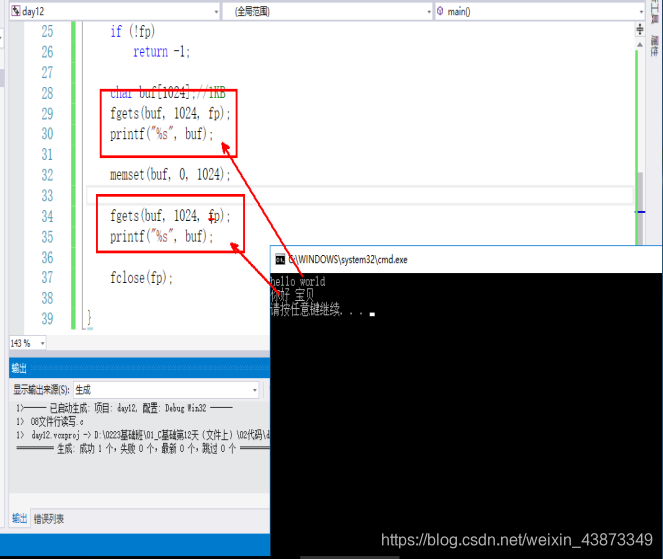The height and width of the screenshot is (559, 663).
Task: Click code line 'return -1;'
Action: tap(162, 52)
